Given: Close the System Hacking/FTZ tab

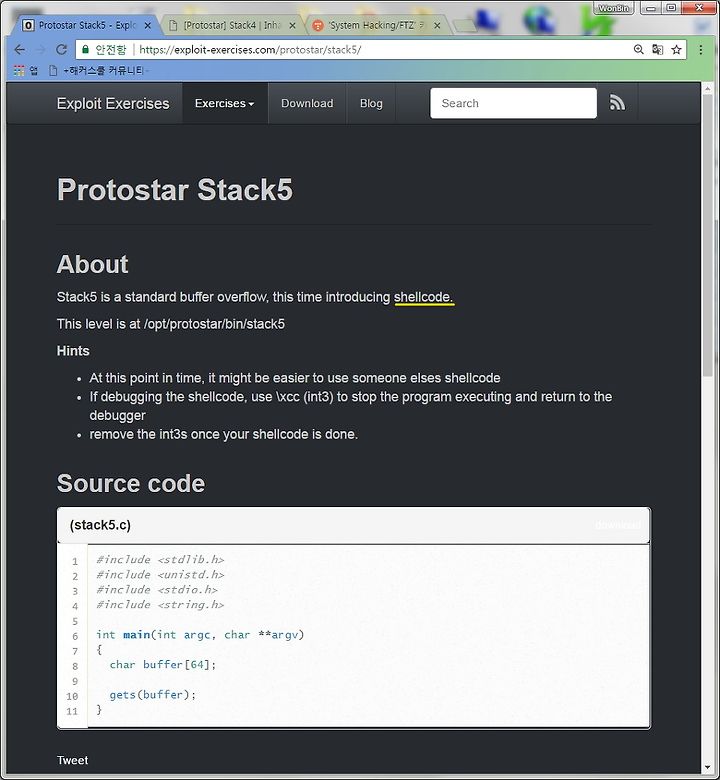Looking at the screenshot, I should click(437, 25).
